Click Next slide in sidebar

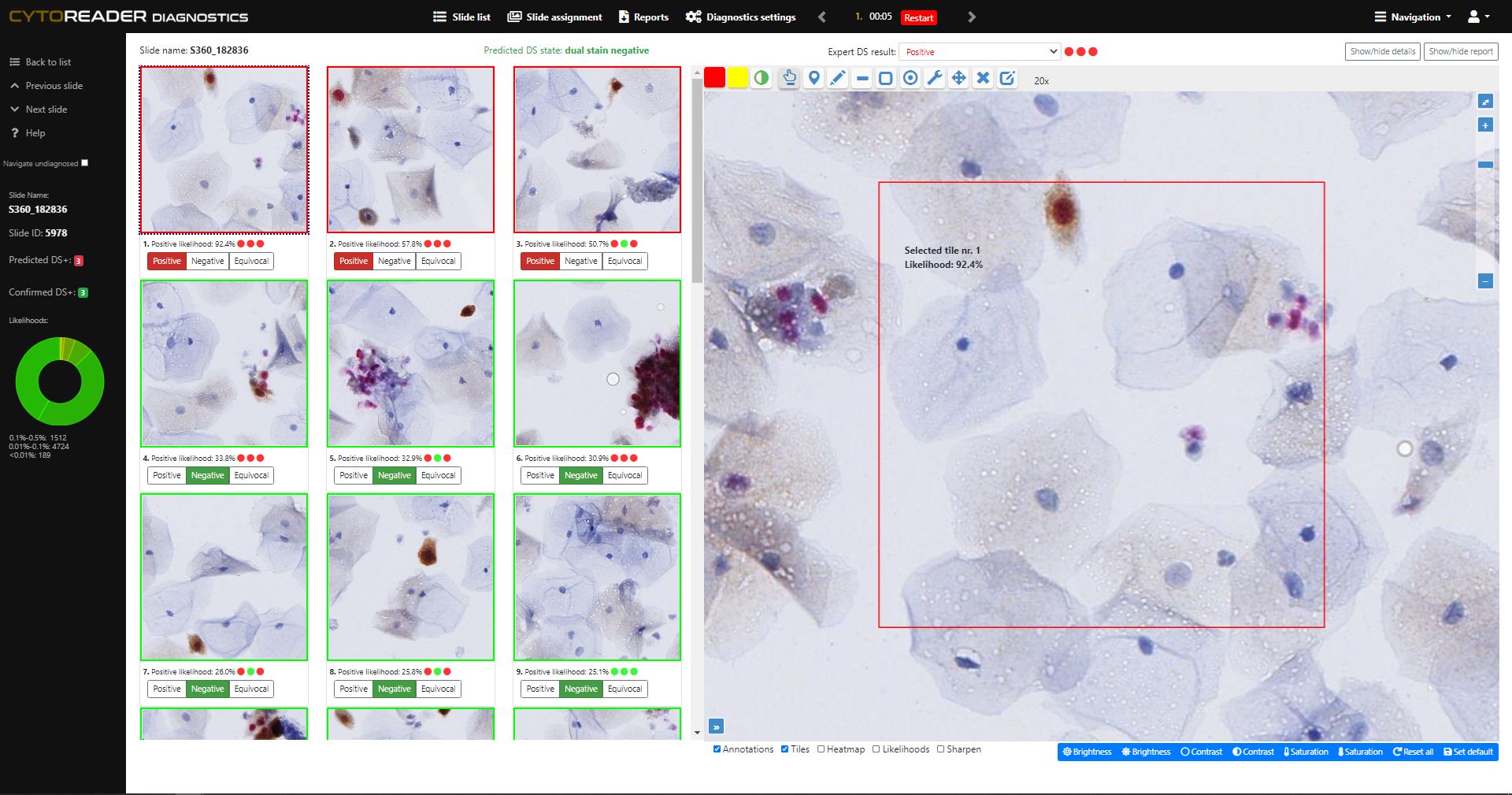39,110
